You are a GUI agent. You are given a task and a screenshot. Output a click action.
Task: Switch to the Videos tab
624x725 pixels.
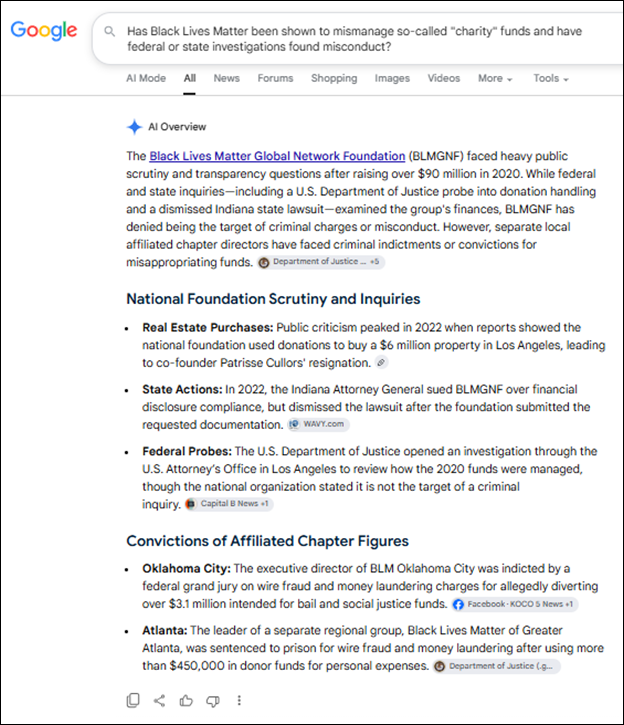pos(444,79)
